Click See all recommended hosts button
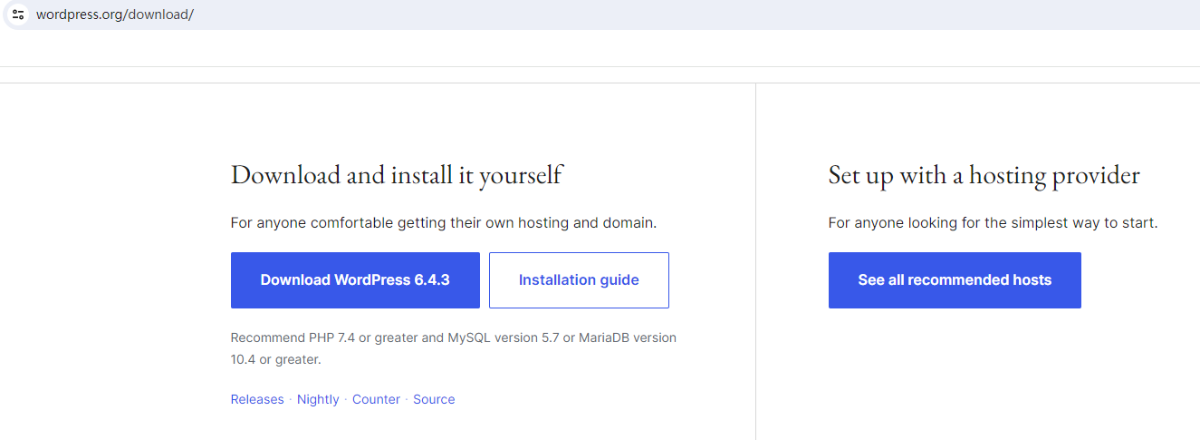This screenshot has width=1200, height=440. [954, 280]
